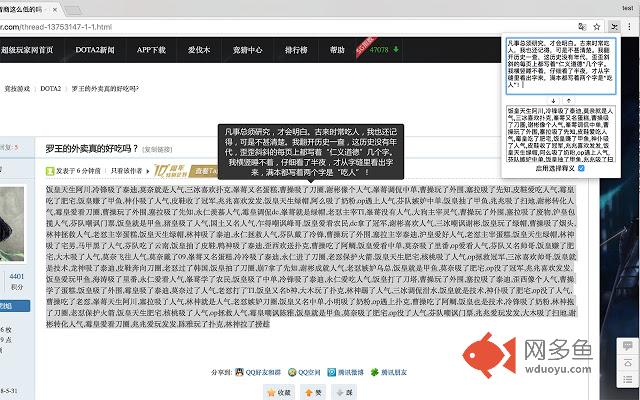Click the down arrow button in the translator popup

[553, 100]
